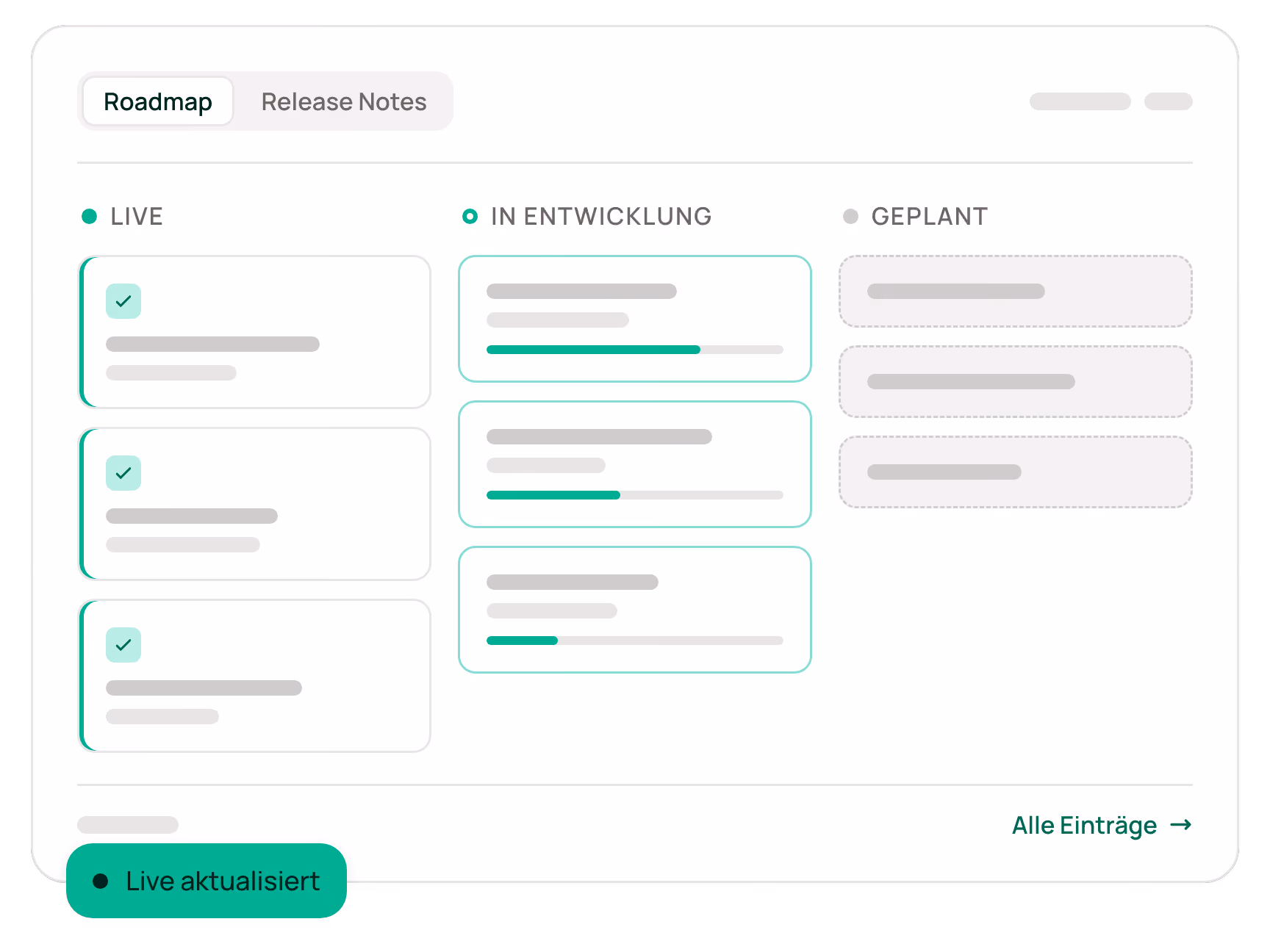Select the IN ENTWICKLUNG column heading
The image size is (1270, 952).
(601, 216)
